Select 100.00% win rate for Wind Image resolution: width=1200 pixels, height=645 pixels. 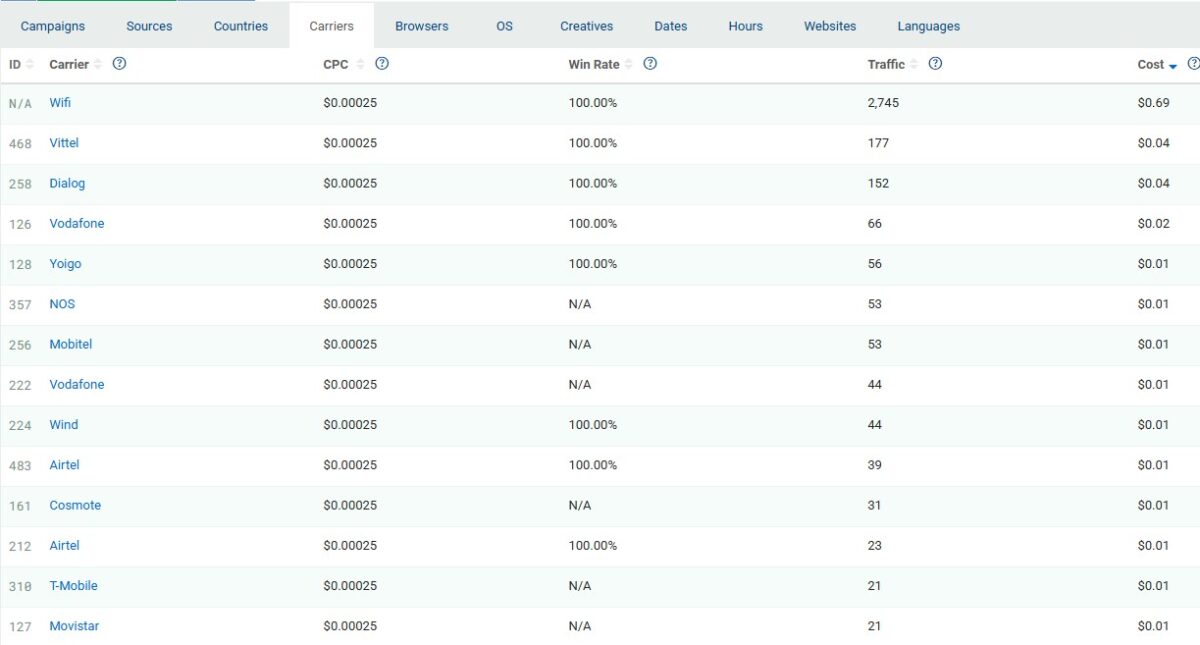click(x=593, y=424)
